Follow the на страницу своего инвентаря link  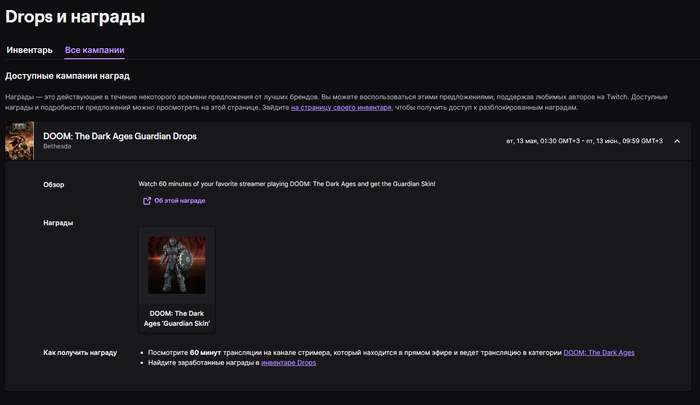(341, 107)
